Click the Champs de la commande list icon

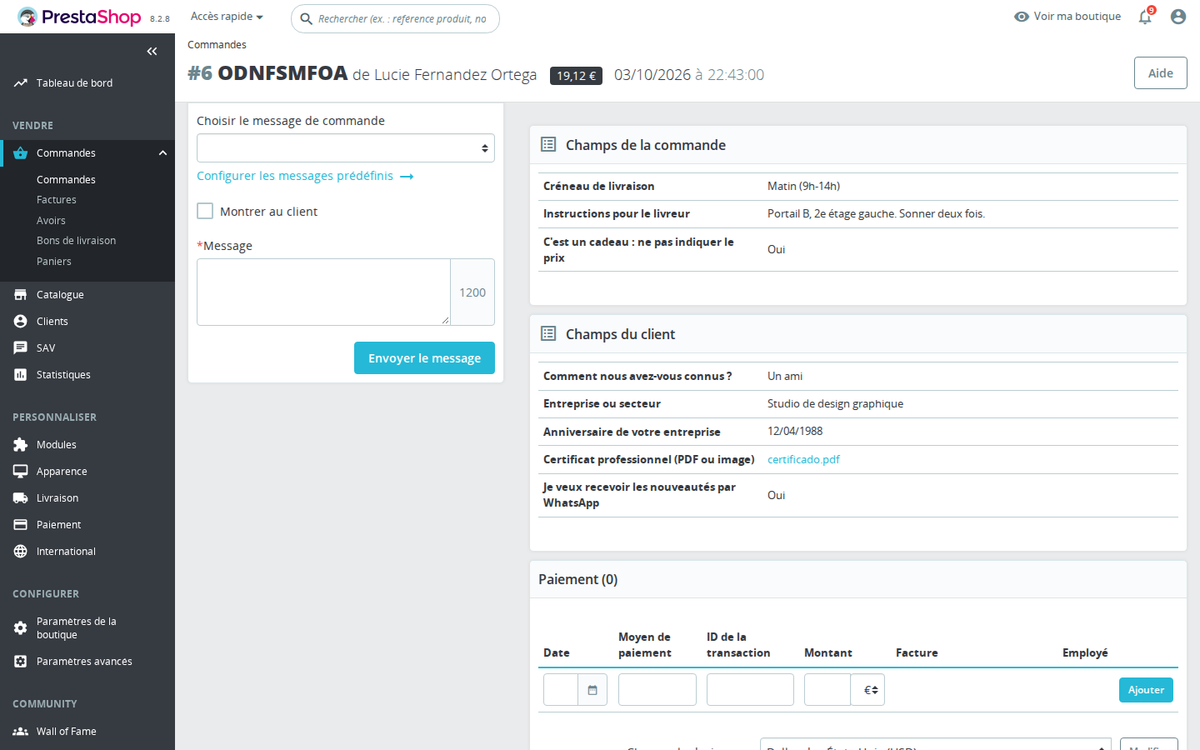click(548, 145)
